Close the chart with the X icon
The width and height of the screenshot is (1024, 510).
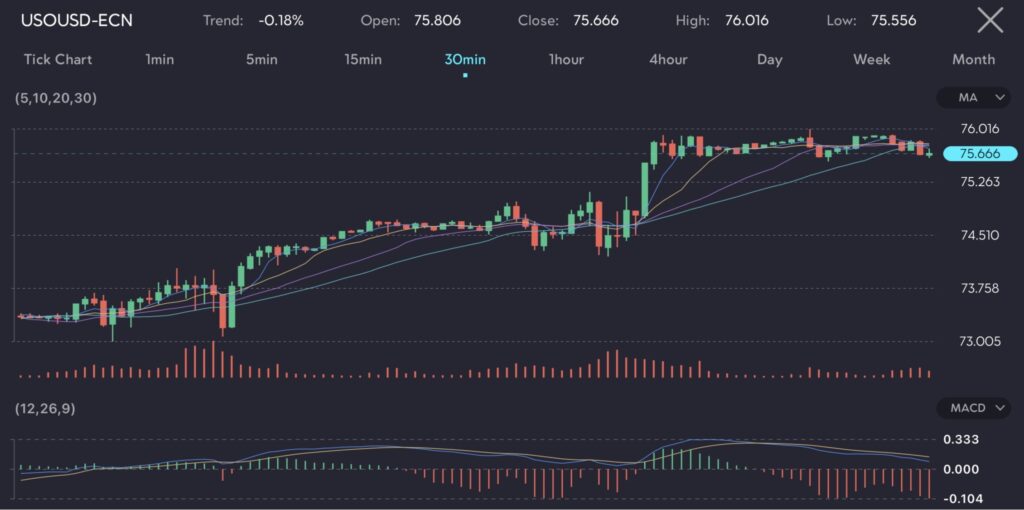coord(989,20)
